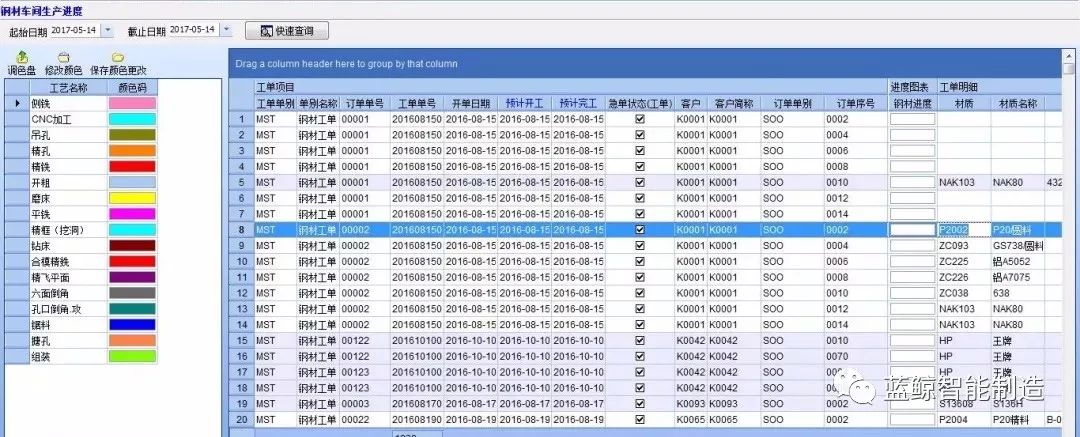Viewport: 1080px width, 437px height.
Task: Click the blue 锯料 color swatch
Action: 131,324
